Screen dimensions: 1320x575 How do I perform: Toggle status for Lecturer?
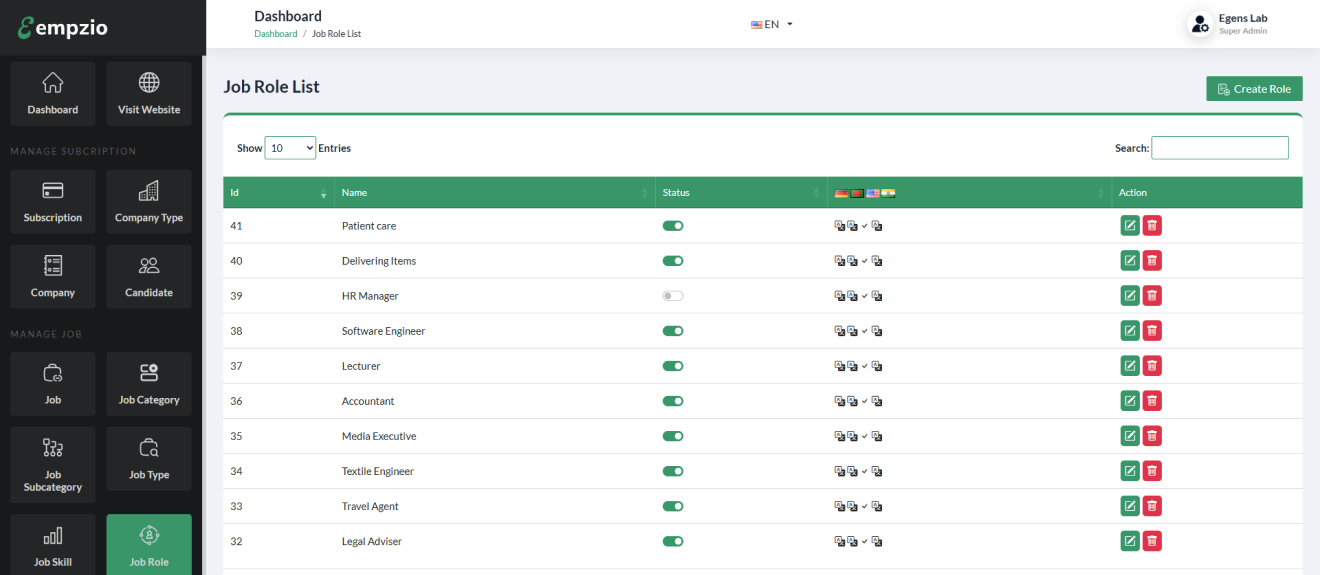coord(673,366)
